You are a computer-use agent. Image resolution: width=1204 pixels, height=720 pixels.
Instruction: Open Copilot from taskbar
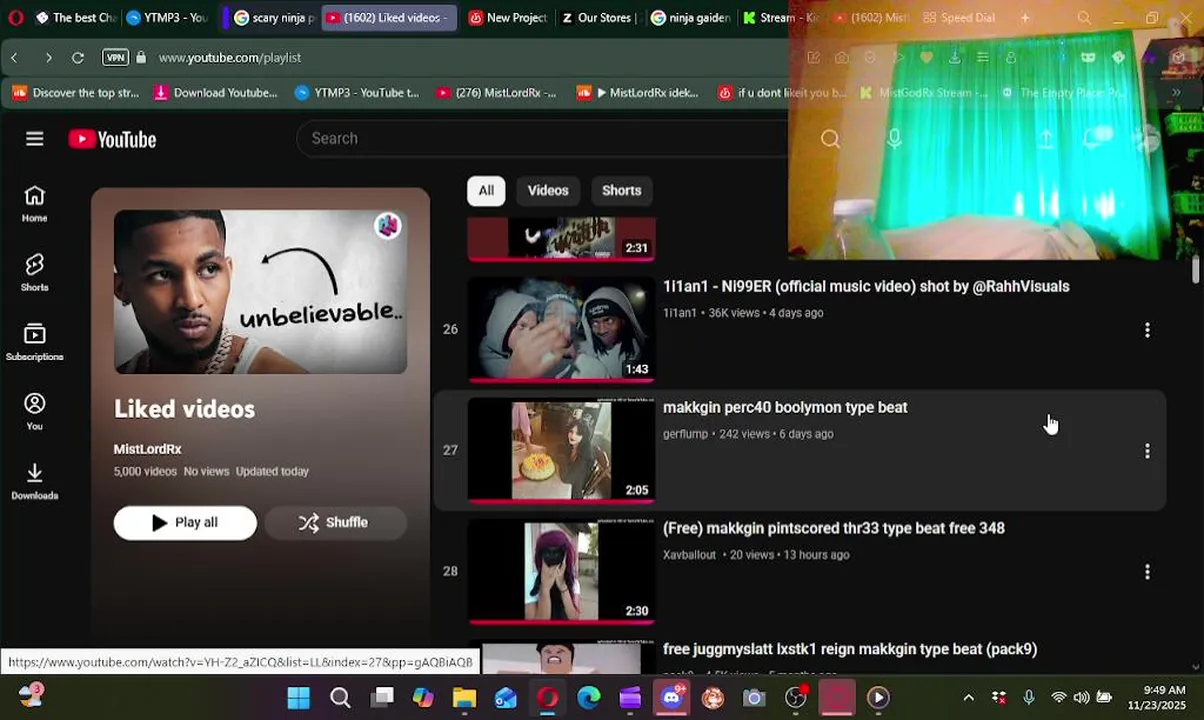click(x=423, y=697)
